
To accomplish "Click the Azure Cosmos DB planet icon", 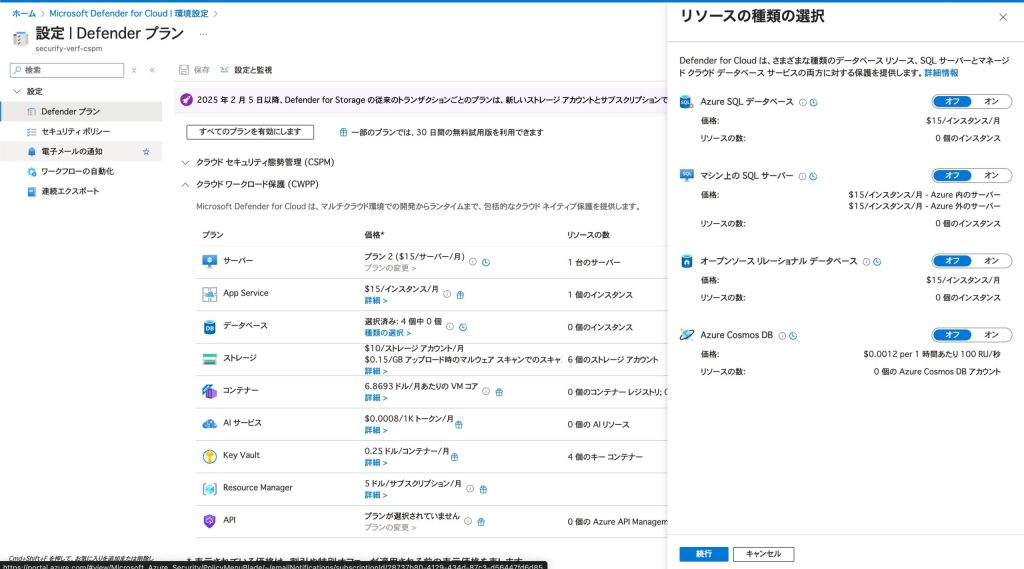I will pos(686,335).
